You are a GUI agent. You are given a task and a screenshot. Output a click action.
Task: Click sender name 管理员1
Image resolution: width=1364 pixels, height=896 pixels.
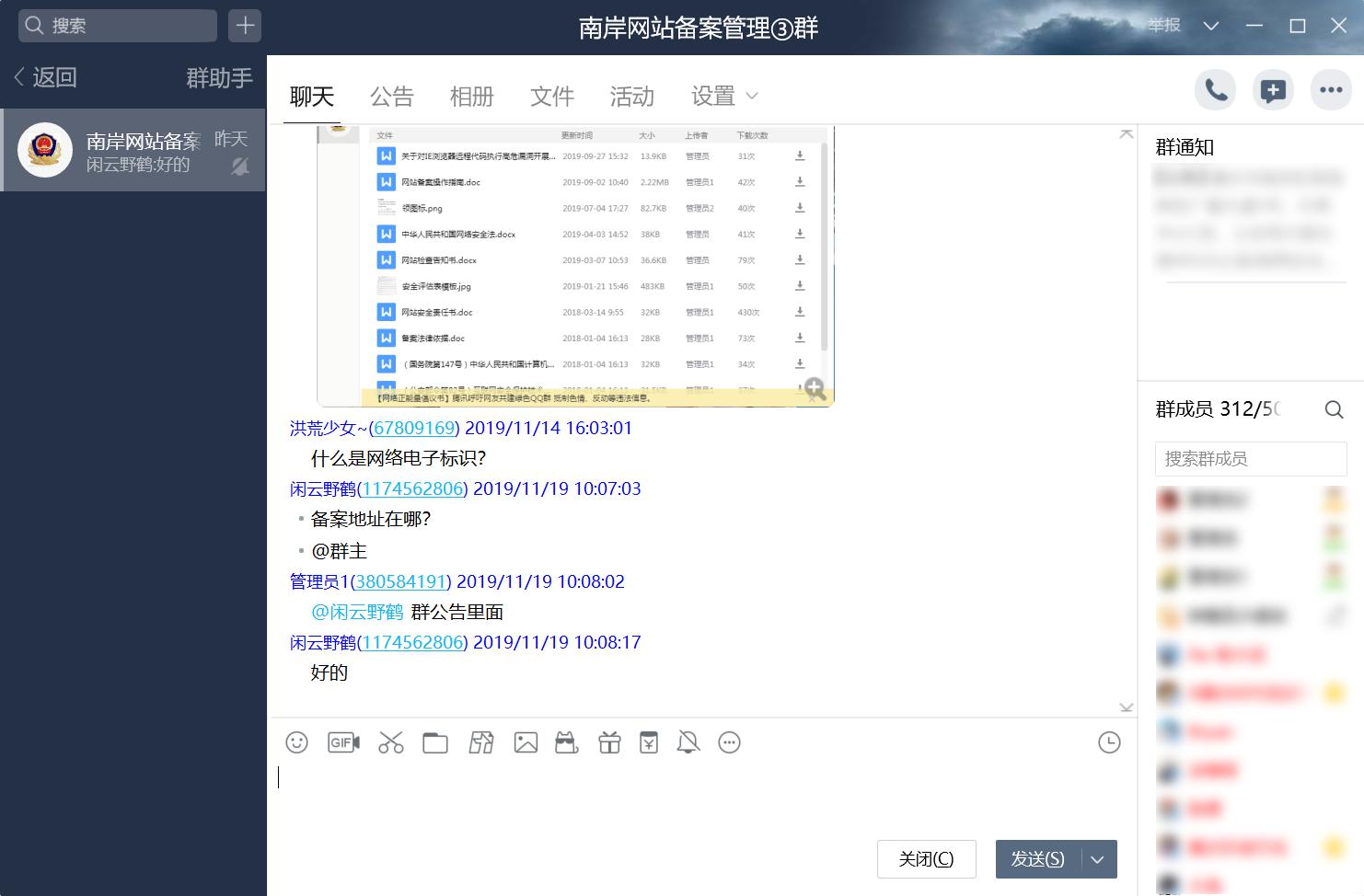pyautogui.click(x=319, y=581)
